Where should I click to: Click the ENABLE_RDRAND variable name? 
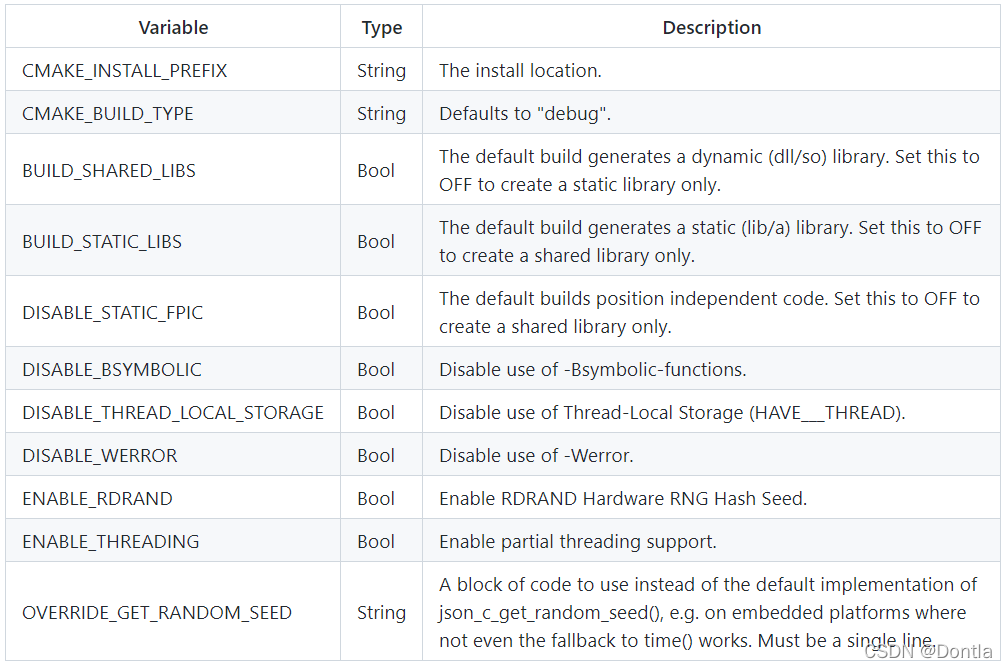tap(97, 499)
